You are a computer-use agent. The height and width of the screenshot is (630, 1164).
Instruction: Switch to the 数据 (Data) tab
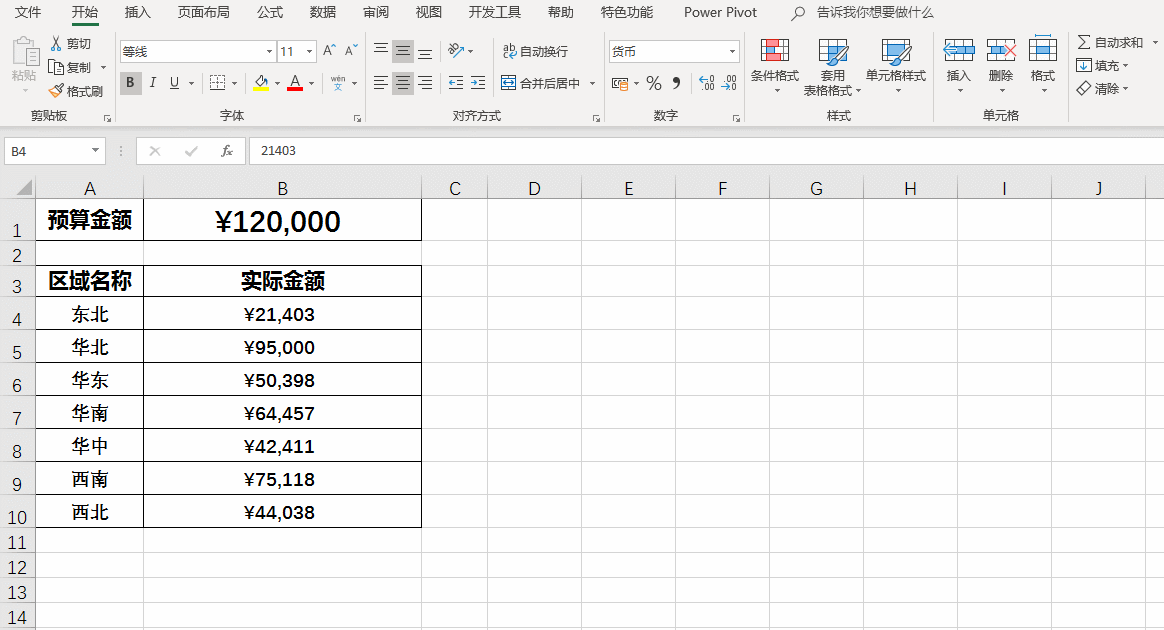click(x=322, y=13)
